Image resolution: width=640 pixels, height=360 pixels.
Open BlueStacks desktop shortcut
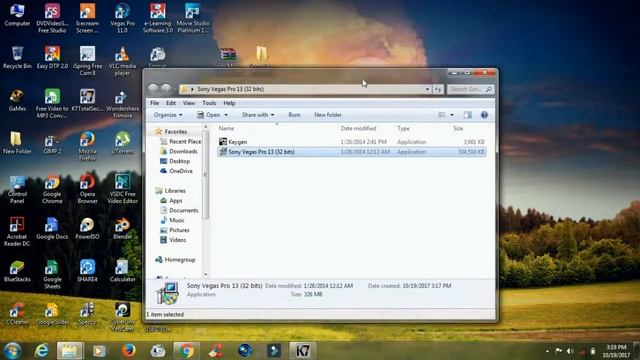pos(17,271)
